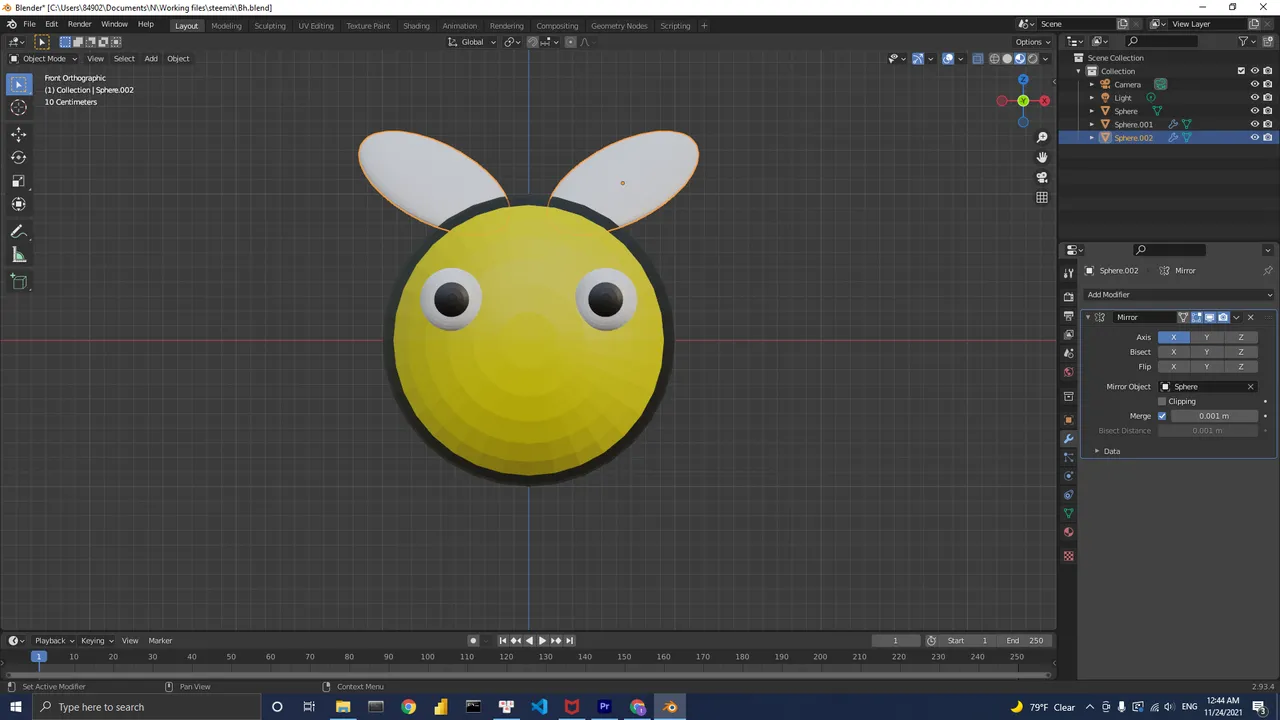Uncheck the Collection exclude checkbox
Screen dimensions: 1280x720
[1241, 71]
